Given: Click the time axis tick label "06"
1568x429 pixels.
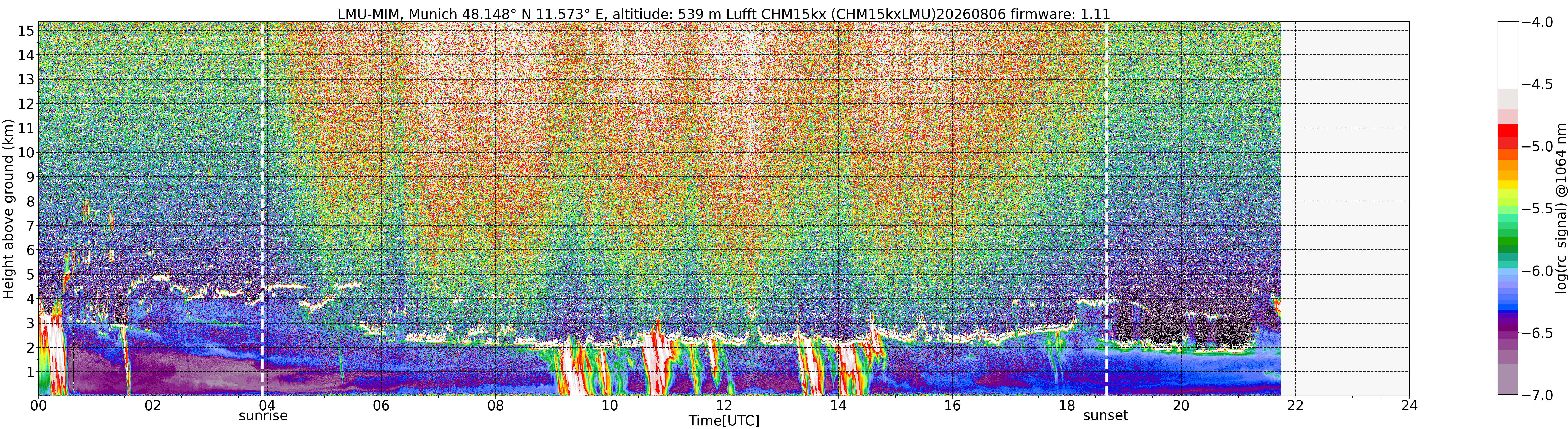Looking at the screenshot, I should coord(381,406).
